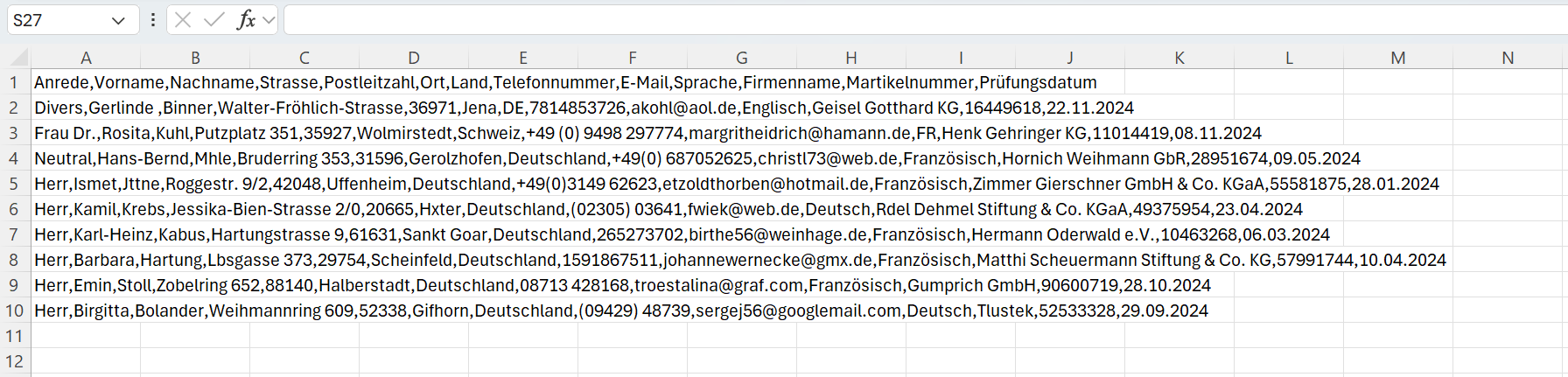
Task: Select column N header
Action: tap(1508, 58)
